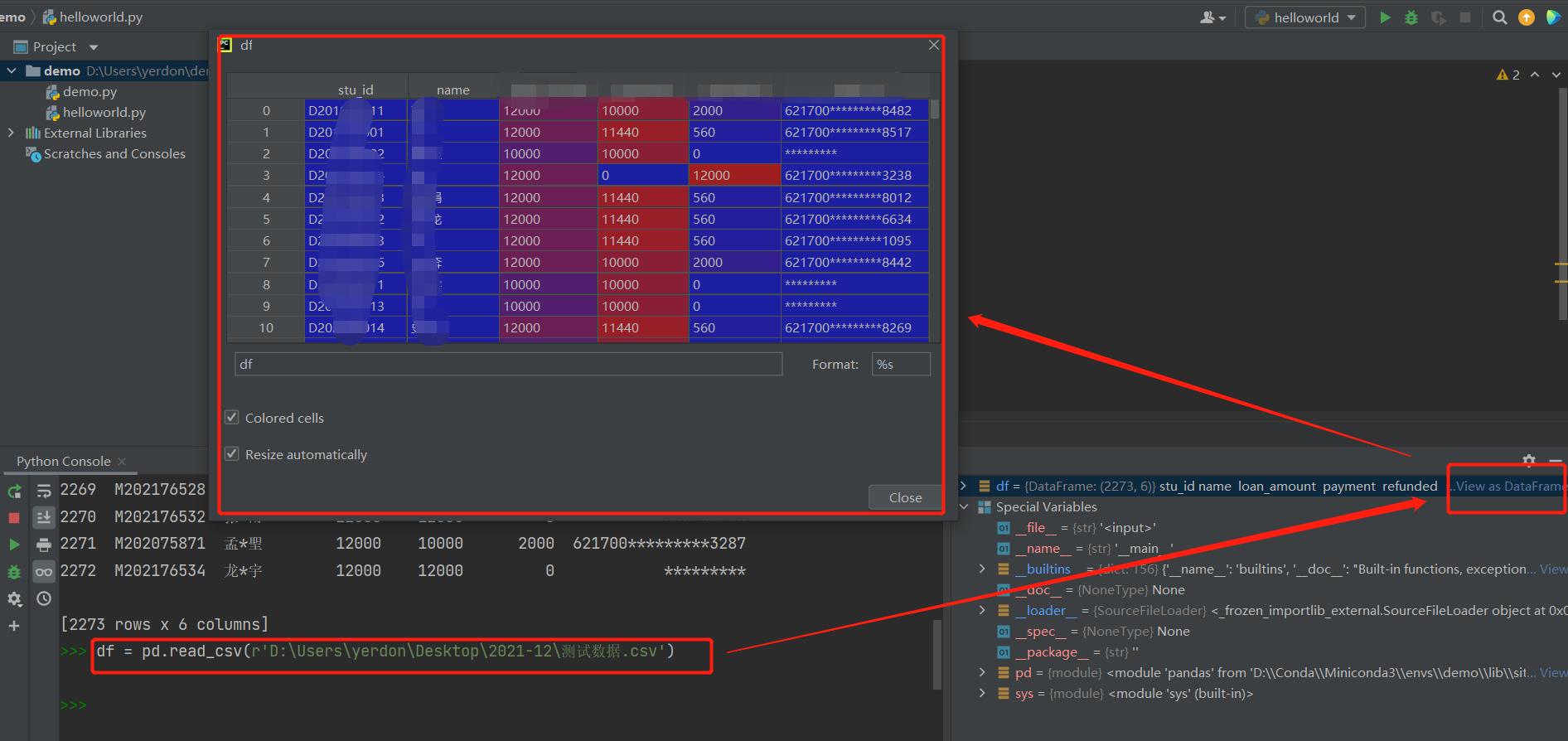Click the pd.read_csv command line in console
Viewport: 1568px width, 741px height.
coord(385,651)
